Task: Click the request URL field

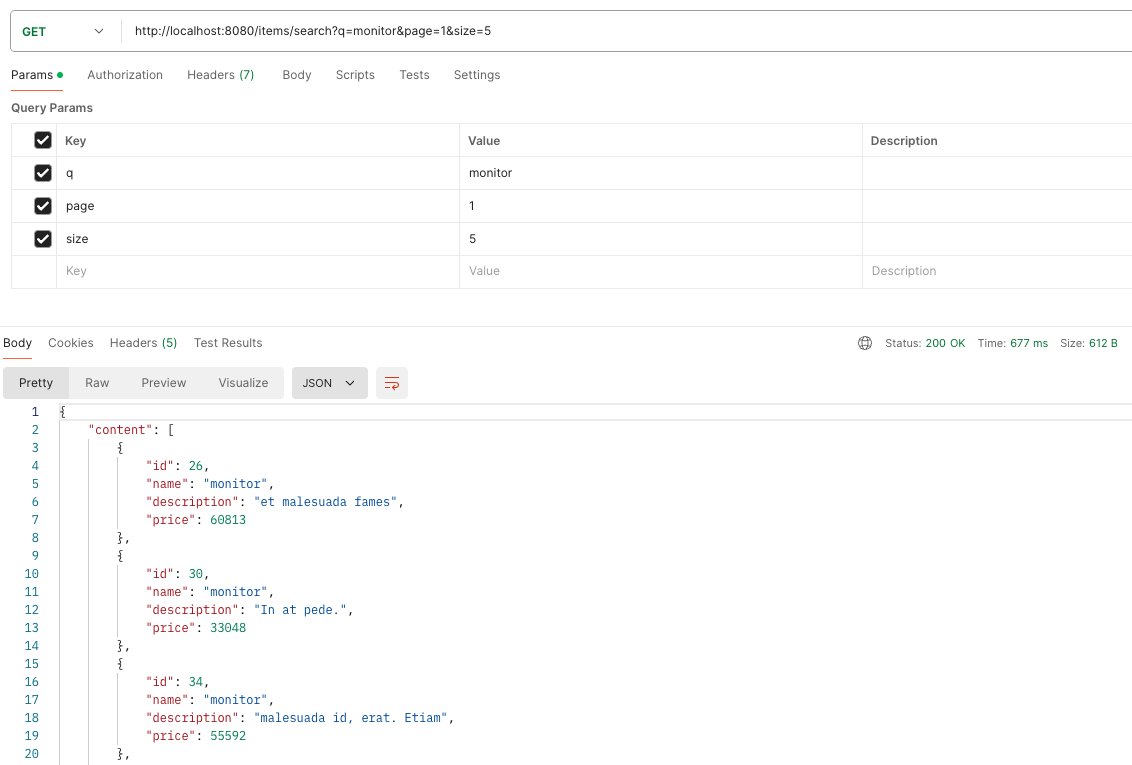Action: pyautogui.click(x=627, y=31)
